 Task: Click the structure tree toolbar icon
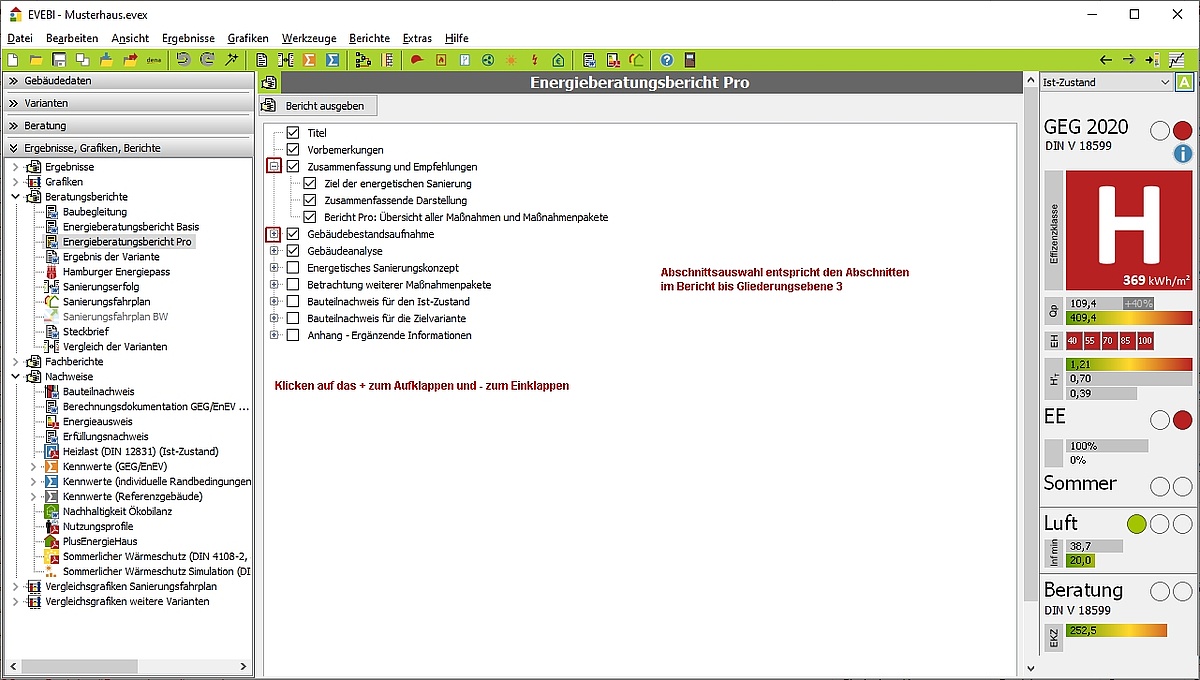coord(363,60)
